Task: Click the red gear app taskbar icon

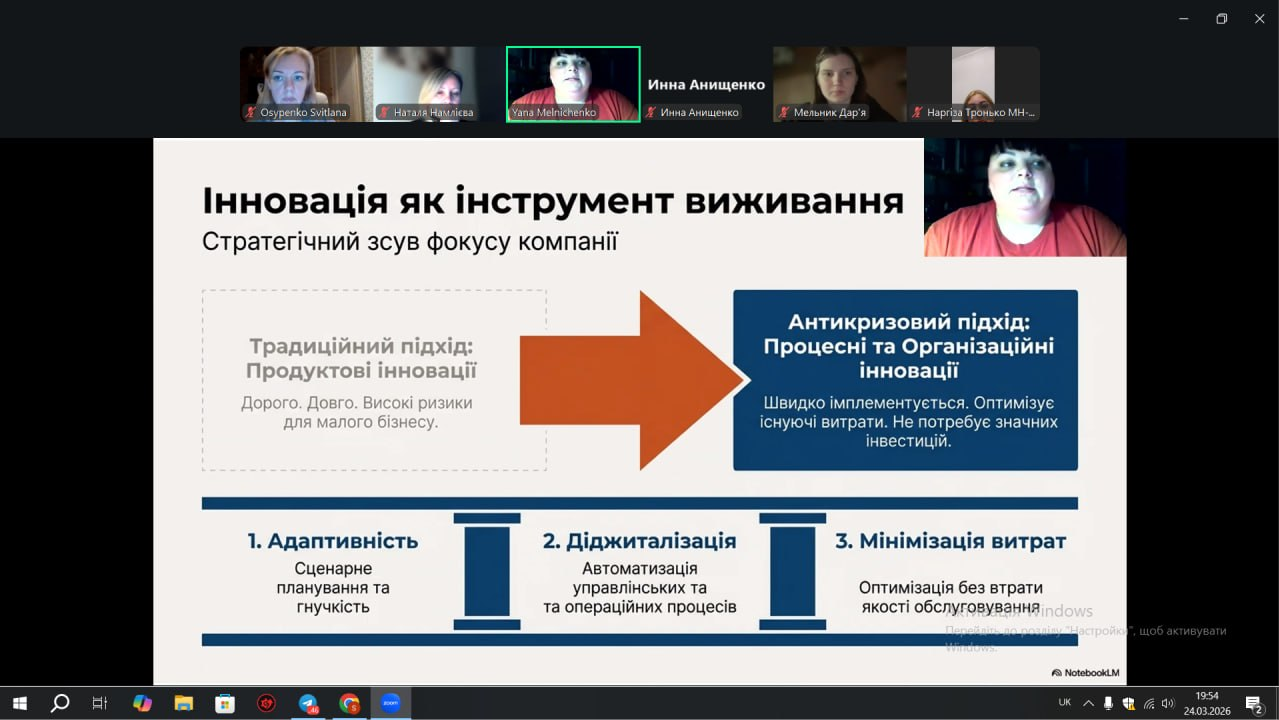Action: click(266, 703)
